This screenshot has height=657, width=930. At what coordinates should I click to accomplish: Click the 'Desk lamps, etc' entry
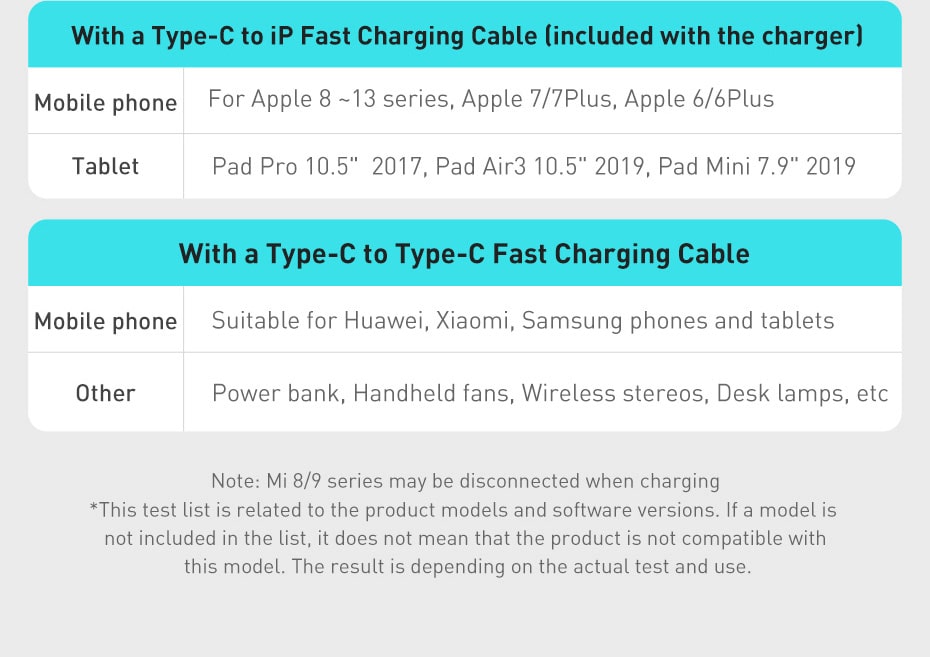click(802, 393)
